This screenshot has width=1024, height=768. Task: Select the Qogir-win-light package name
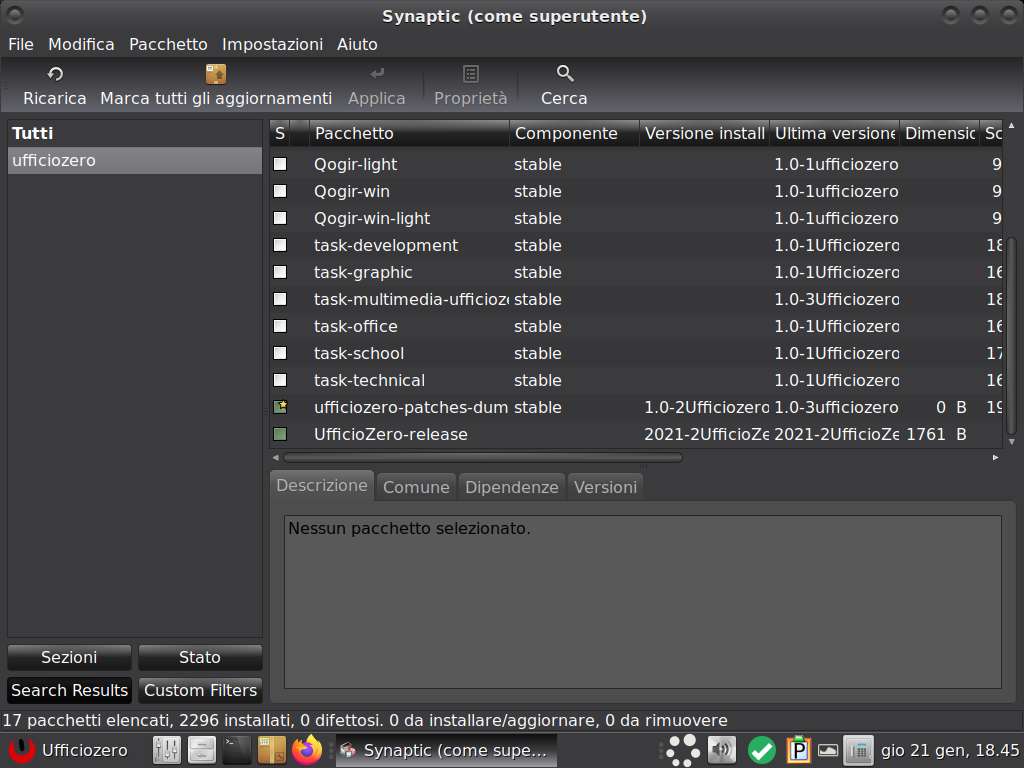pos(372,218)
